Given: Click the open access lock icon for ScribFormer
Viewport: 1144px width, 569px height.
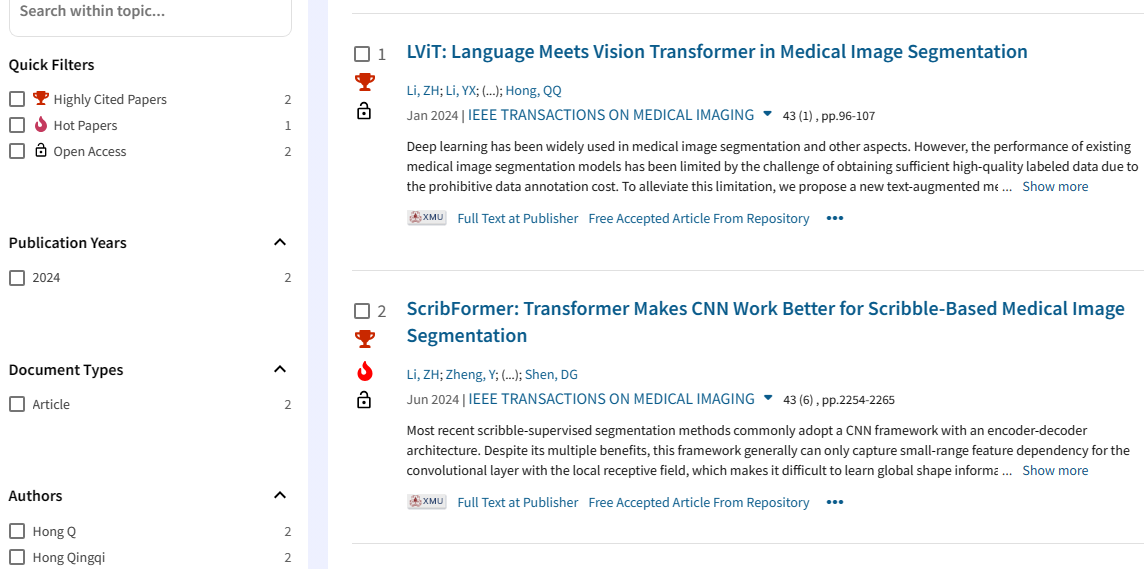Looking at the screenshot, I should 364,400.
